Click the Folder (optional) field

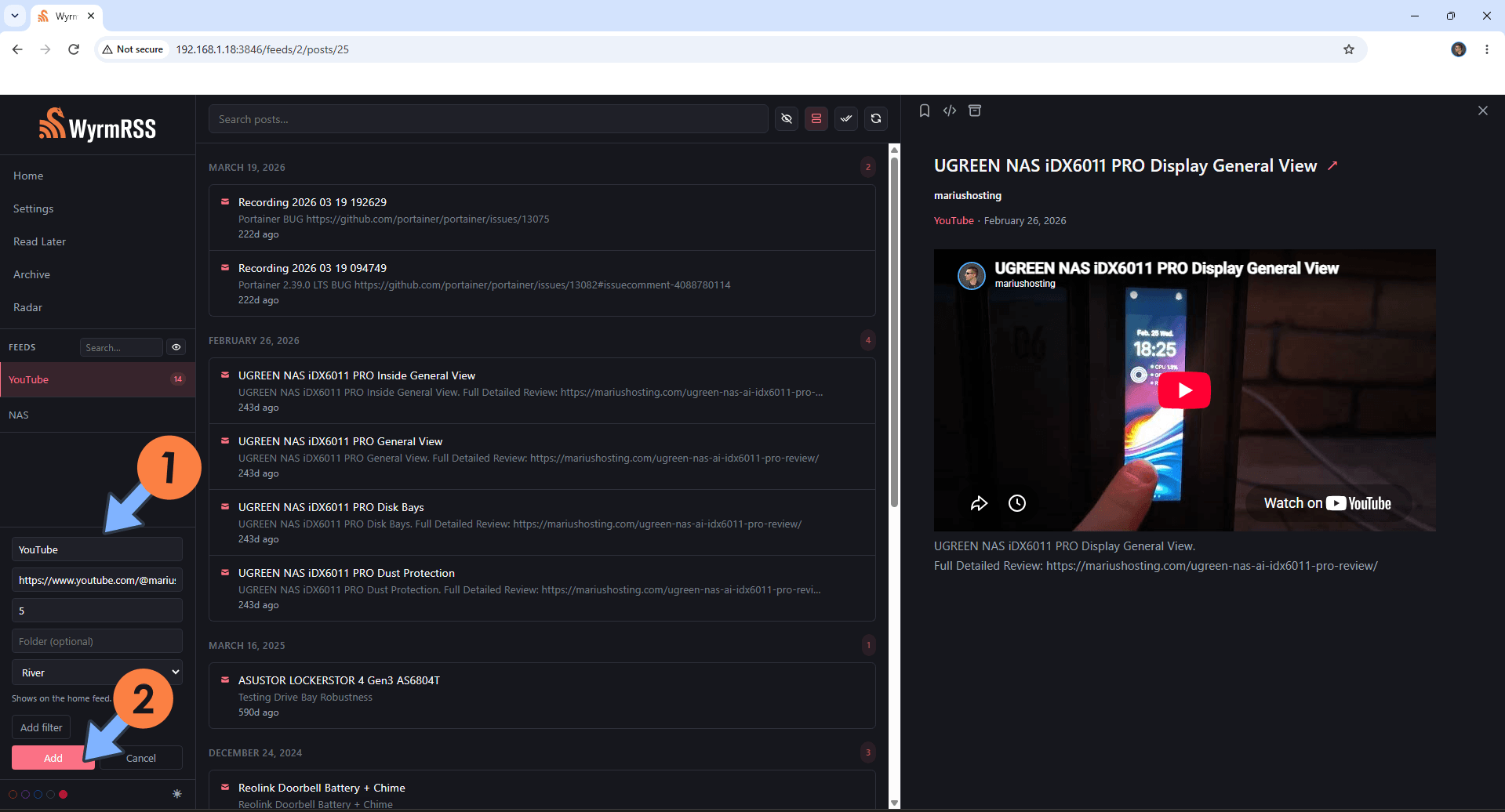97,641
